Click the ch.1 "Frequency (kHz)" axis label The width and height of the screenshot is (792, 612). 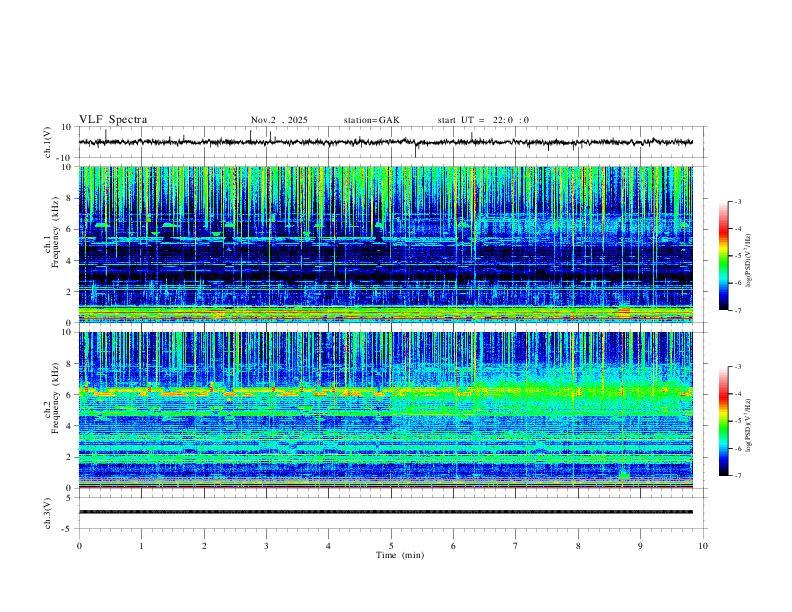[x=55, y=232]
